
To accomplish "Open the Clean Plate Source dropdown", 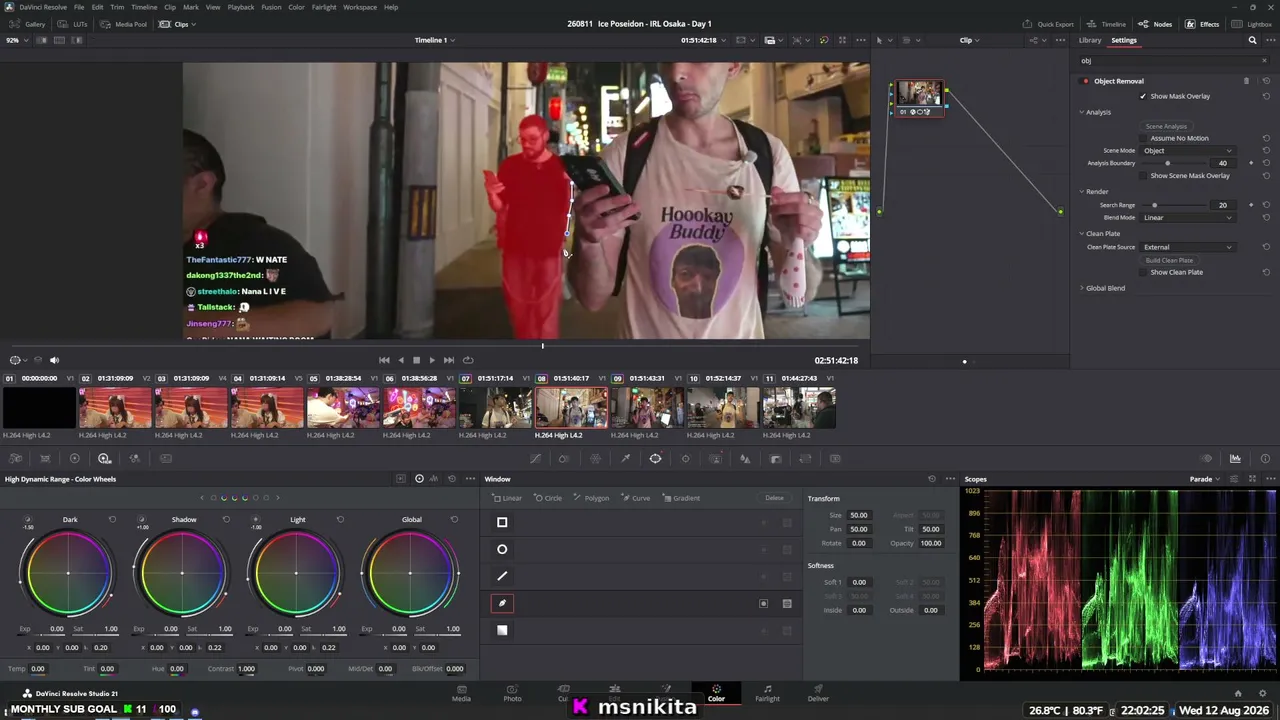I will pyautogui.click(x=1188, y=247).
